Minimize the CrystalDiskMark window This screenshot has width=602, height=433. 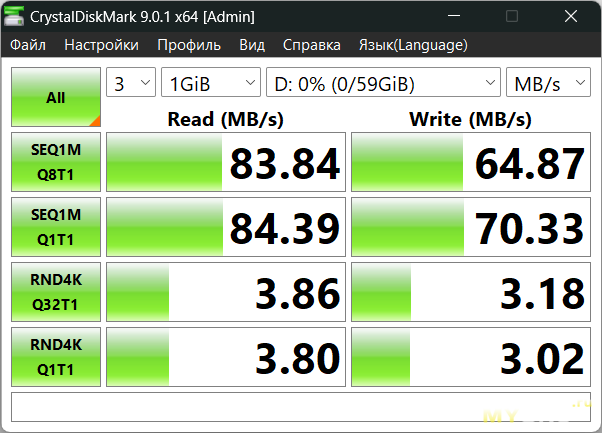(454, 16)
